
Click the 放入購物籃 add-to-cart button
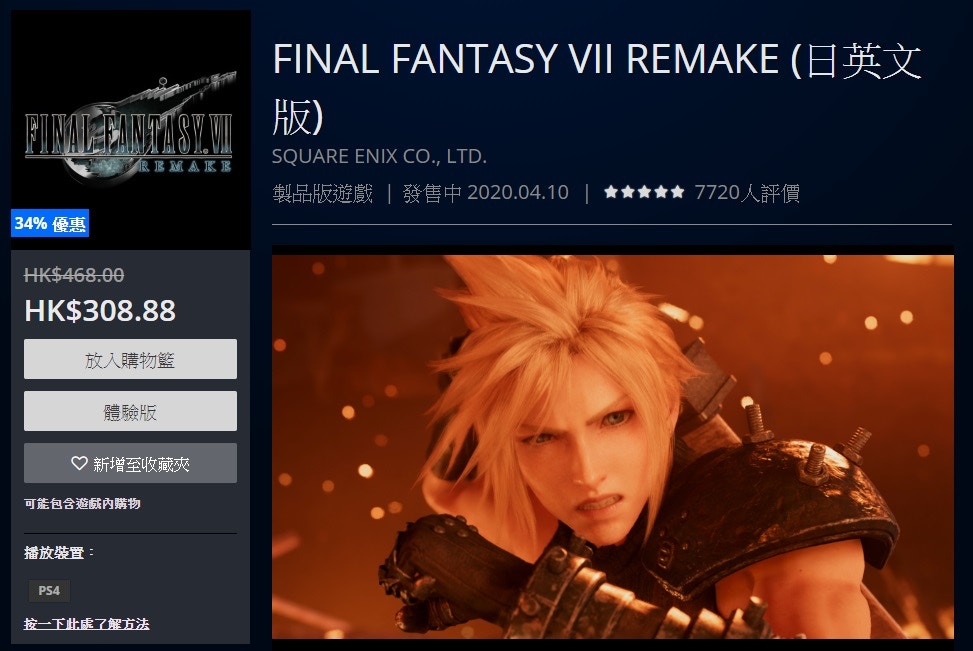point(130,359)
